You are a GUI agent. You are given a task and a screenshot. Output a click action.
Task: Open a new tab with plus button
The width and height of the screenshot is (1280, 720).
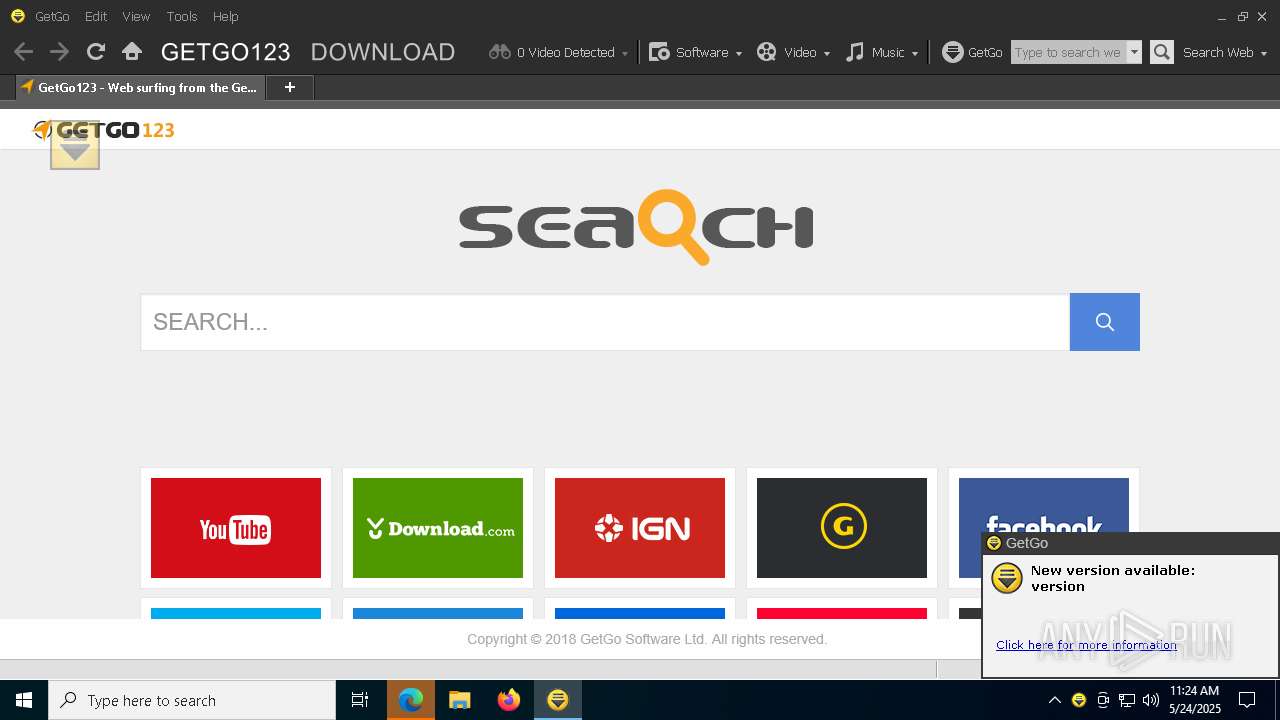point(290,88)
